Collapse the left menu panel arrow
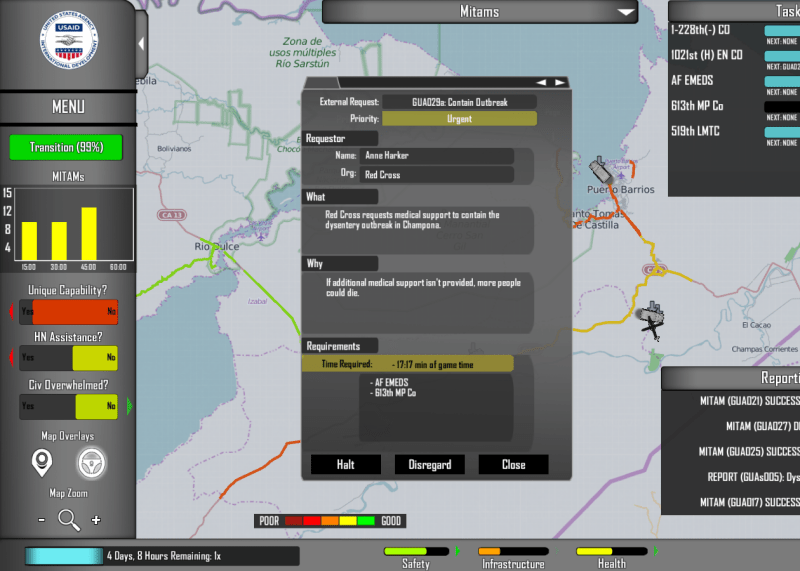This screenshot has height=571, width=800. click(x=141, y=44)
